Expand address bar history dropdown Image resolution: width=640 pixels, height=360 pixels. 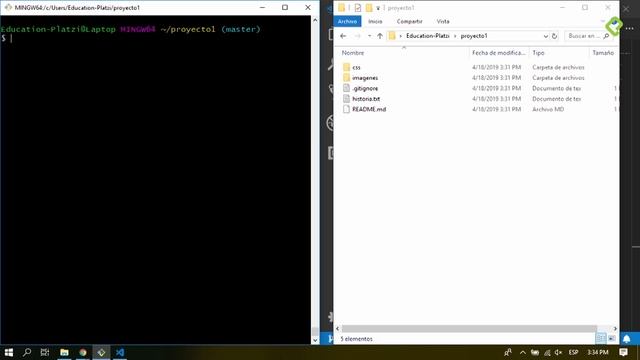pyautogui.click(x=546, y=36)
